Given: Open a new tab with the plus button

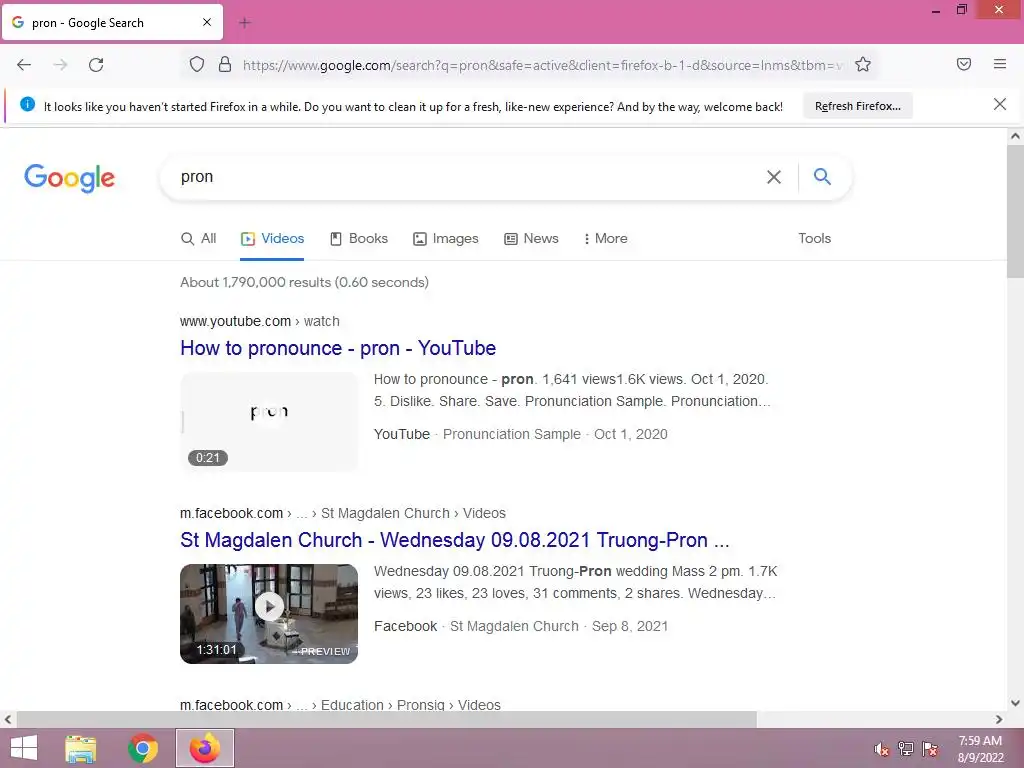Looking at the screenshot, I should coord(245,23).
